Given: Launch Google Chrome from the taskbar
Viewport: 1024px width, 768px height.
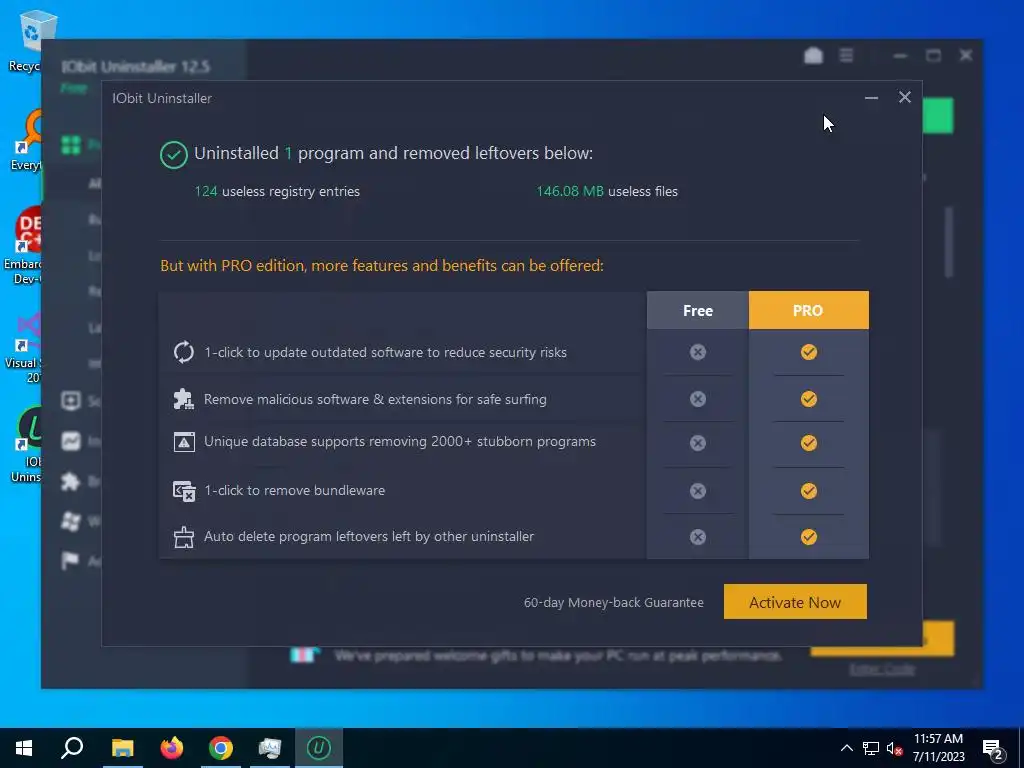Looking at the screenshot, I should coord(221,748).
